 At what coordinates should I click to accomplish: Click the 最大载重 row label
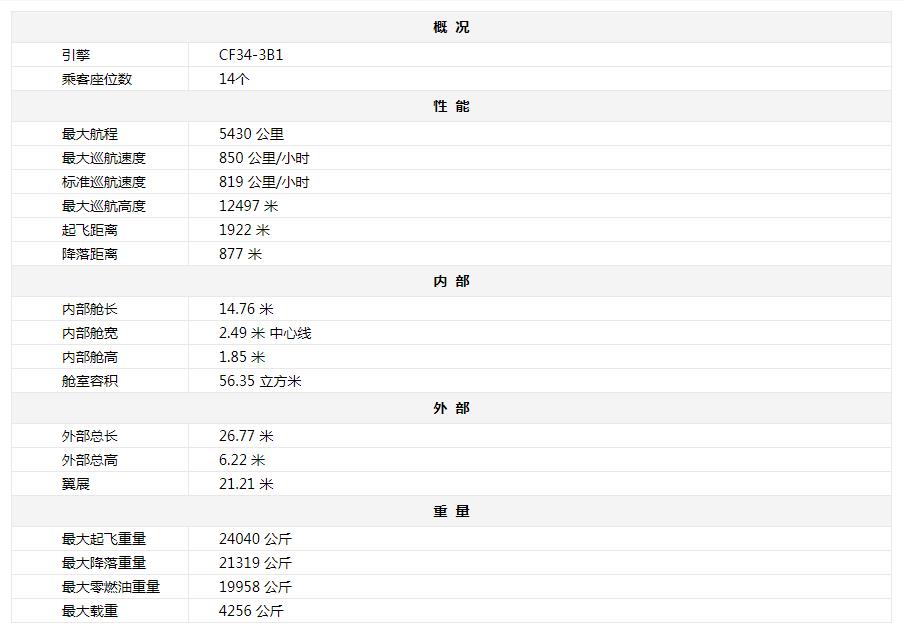90,611
